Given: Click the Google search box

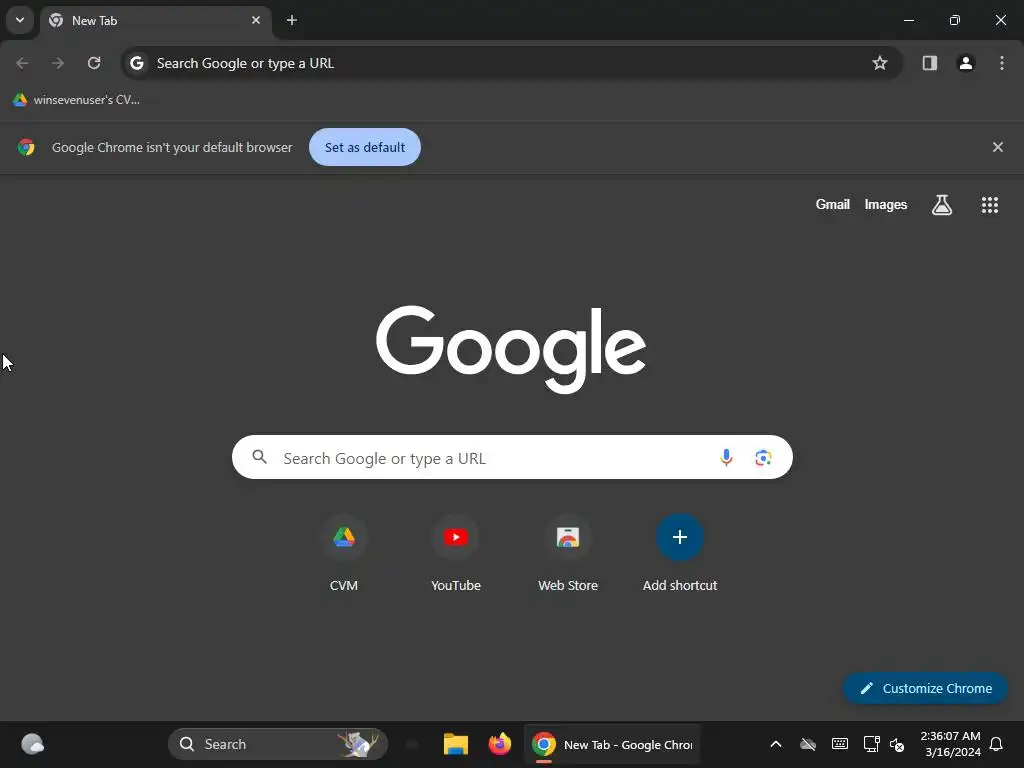Looking at the screenshot, I should 512,457.
